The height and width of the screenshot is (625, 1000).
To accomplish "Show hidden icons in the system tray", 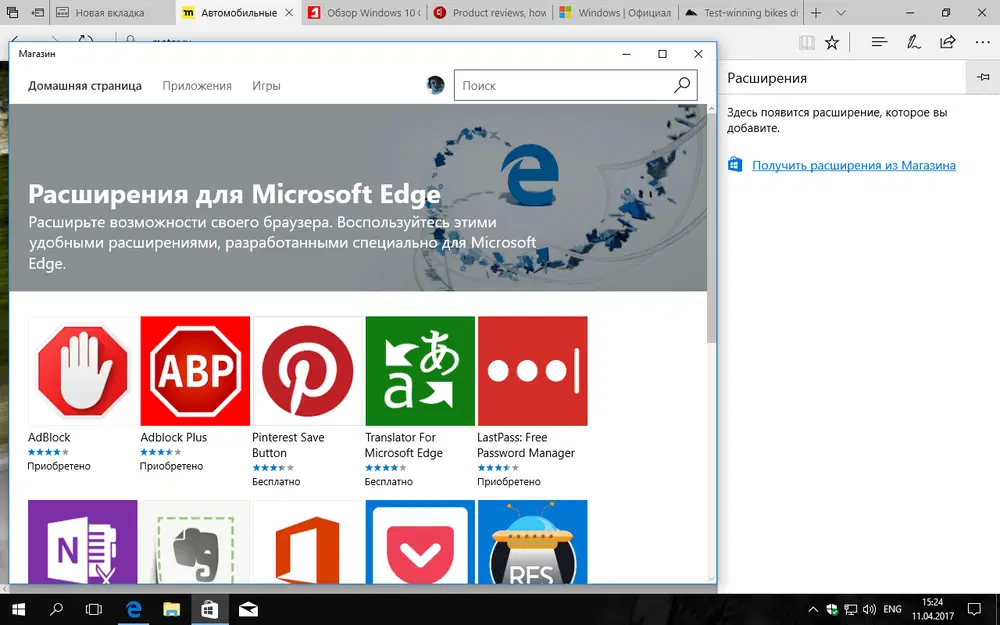I will (x=813, y=608).
